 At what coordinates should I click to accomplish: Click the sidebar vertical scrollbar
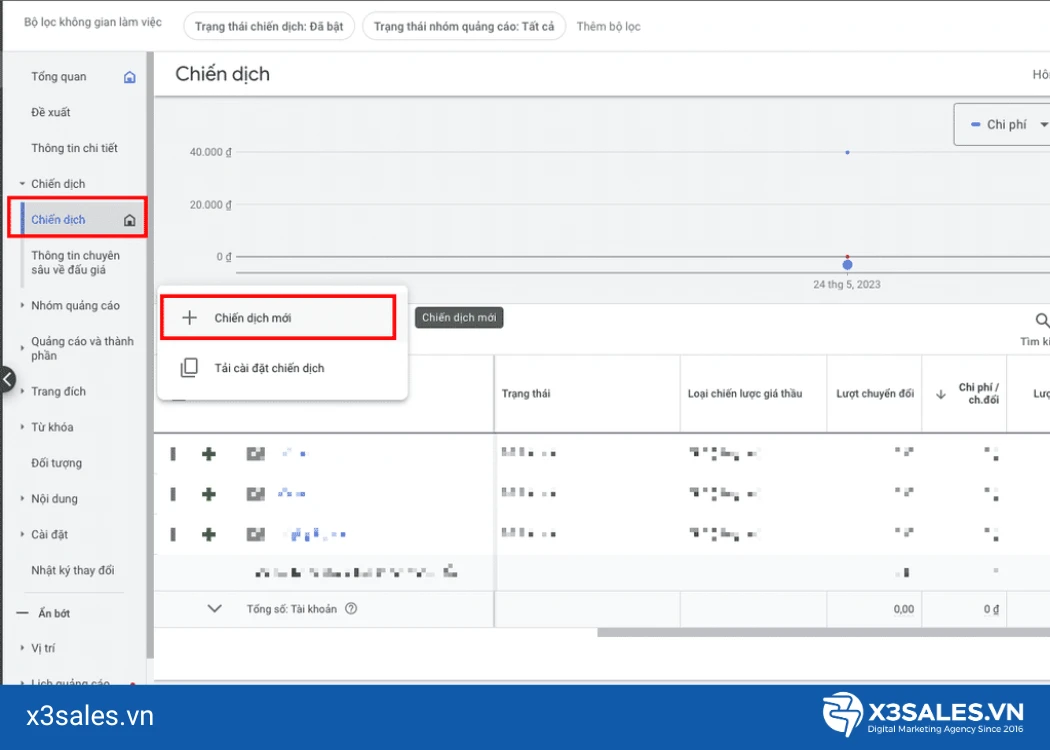point(150,355)
